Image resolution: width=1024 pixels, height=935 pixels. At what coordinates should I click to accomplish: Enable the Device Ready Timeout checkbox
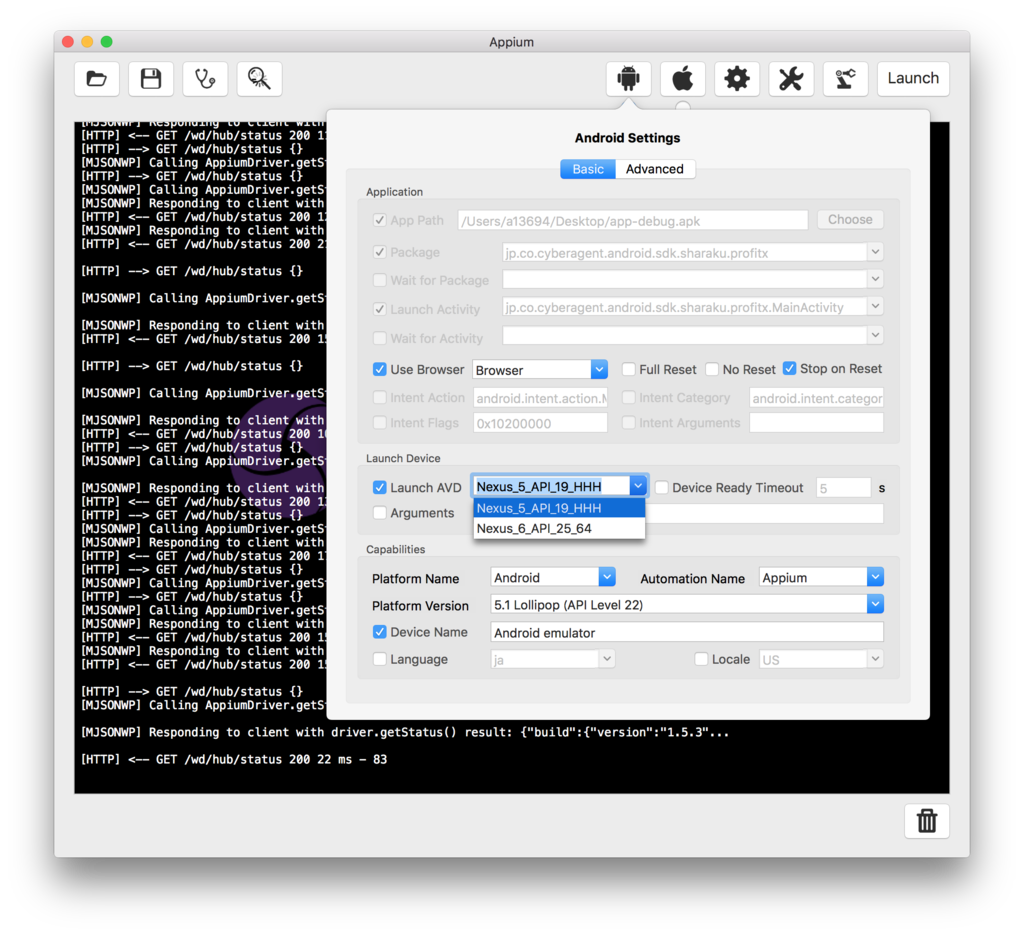(x=662, y=487)
